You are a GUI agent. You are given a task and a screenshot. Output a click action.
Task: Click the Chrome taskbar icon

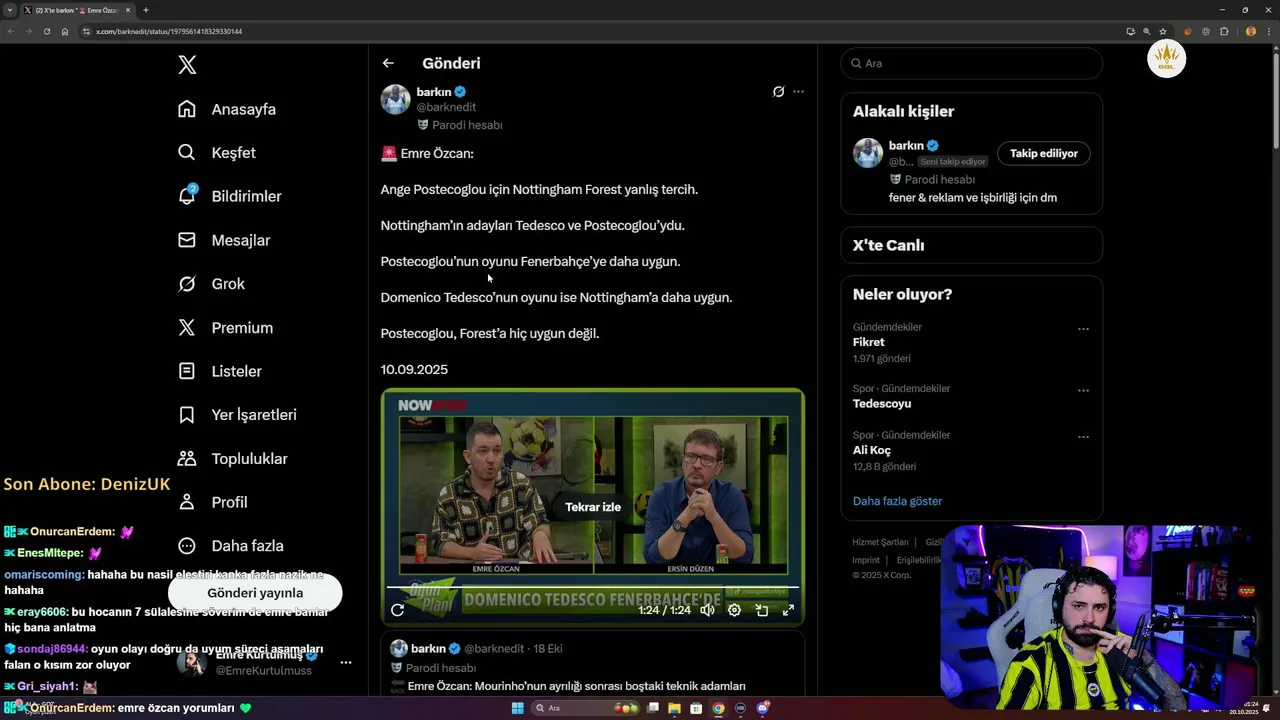[718, 708]
